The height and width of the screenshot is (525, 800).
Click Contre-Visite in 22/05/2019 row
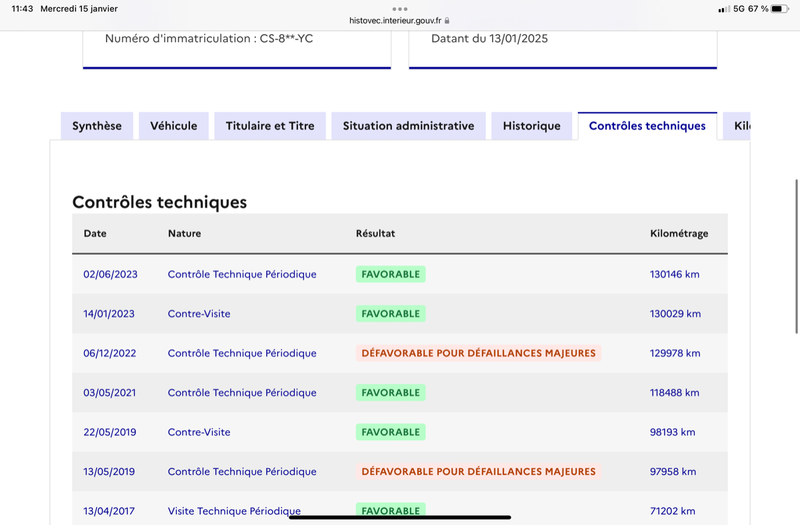coord(199,432)
